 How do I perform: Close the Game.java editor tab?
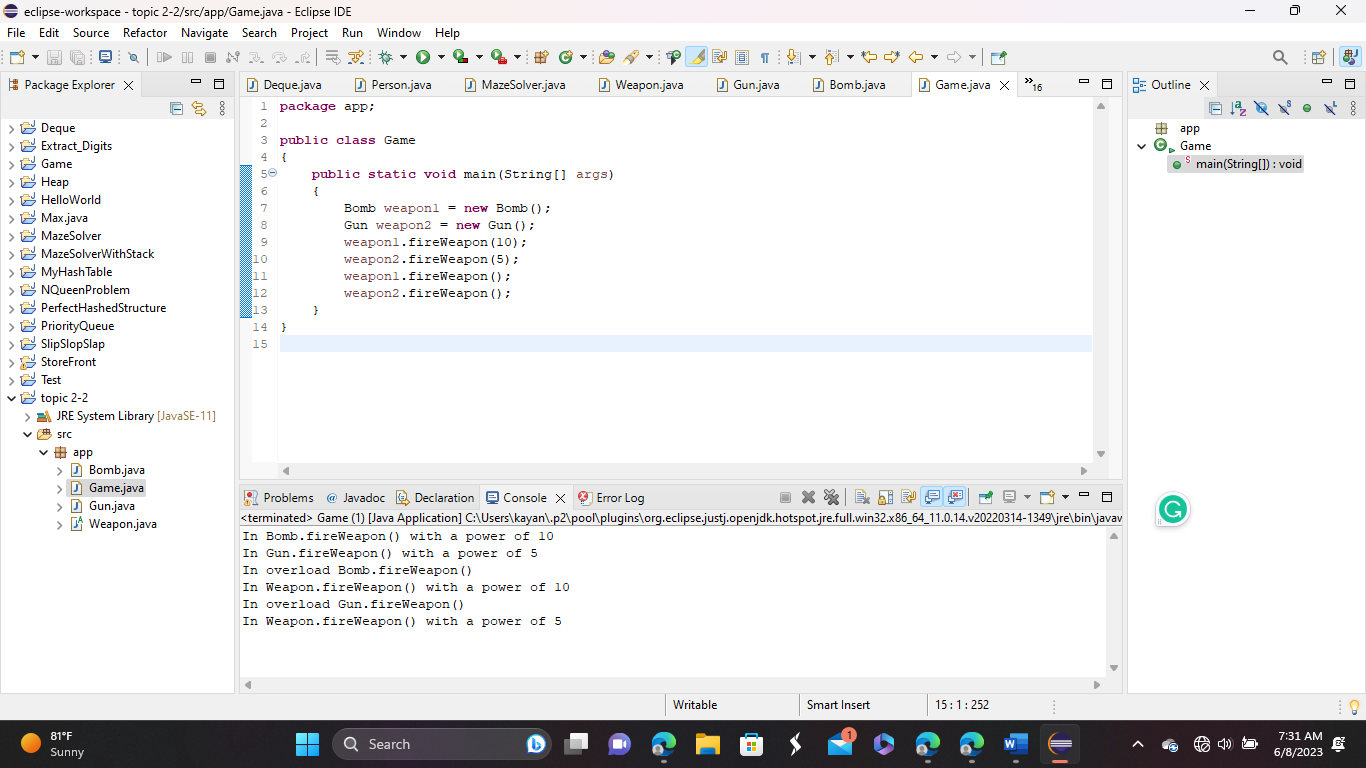pos(1005,85)
